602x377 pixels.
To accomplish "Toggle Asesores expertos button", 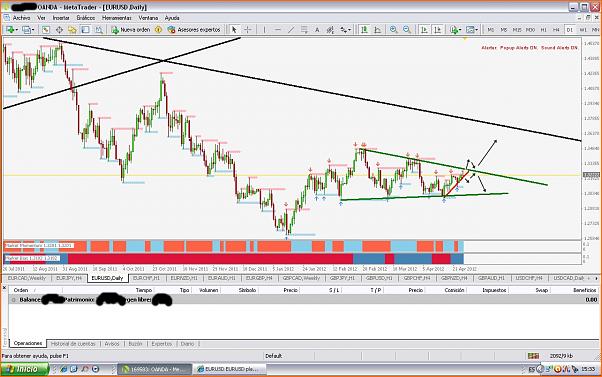I will 194,30.
